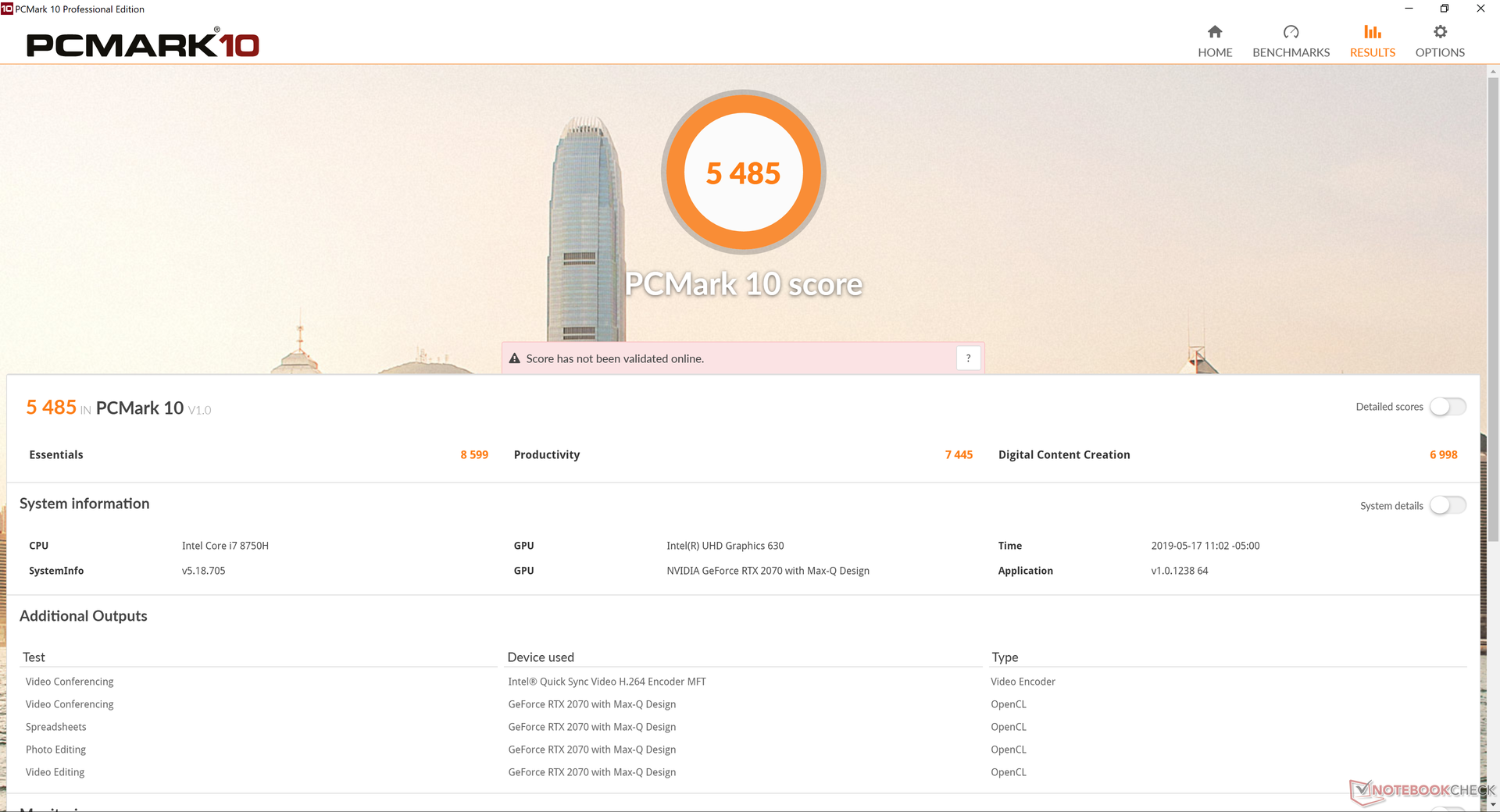Click the Device used column header
This screenshot has height=812, width=1500.
(x=541, y=657)
